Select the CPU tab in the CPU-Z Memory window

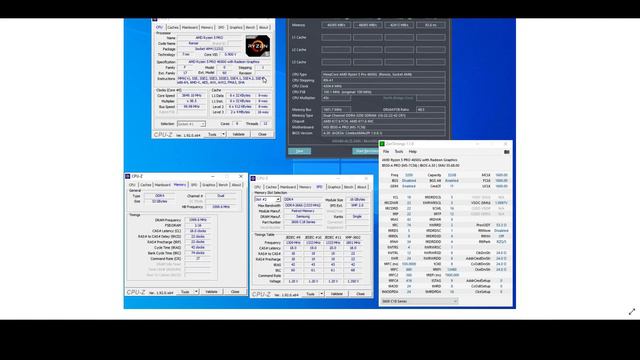[x=132, y=185]
